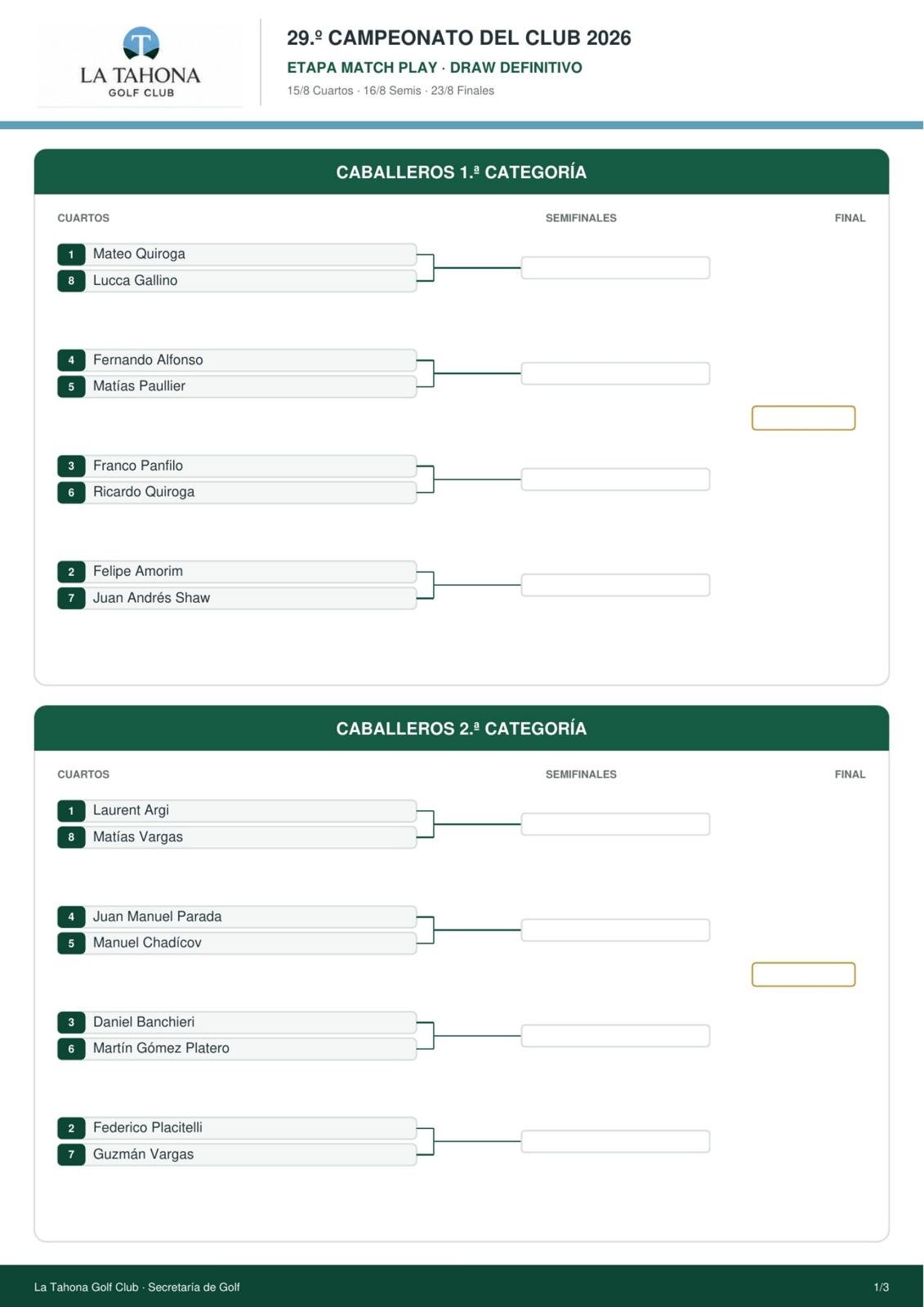This screenshot has height=1307, width=924.
Task: Click the La Tahona Golf Club logo
Action: [x=141, y=63]
